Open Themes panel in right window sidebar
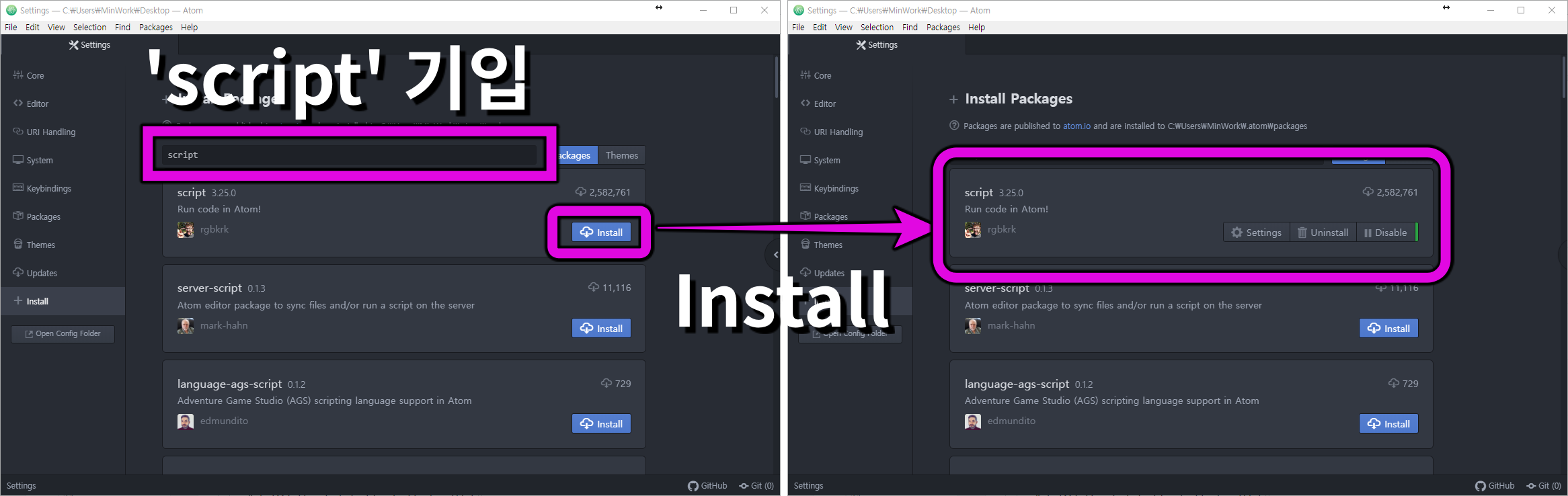 coord(821,245)
